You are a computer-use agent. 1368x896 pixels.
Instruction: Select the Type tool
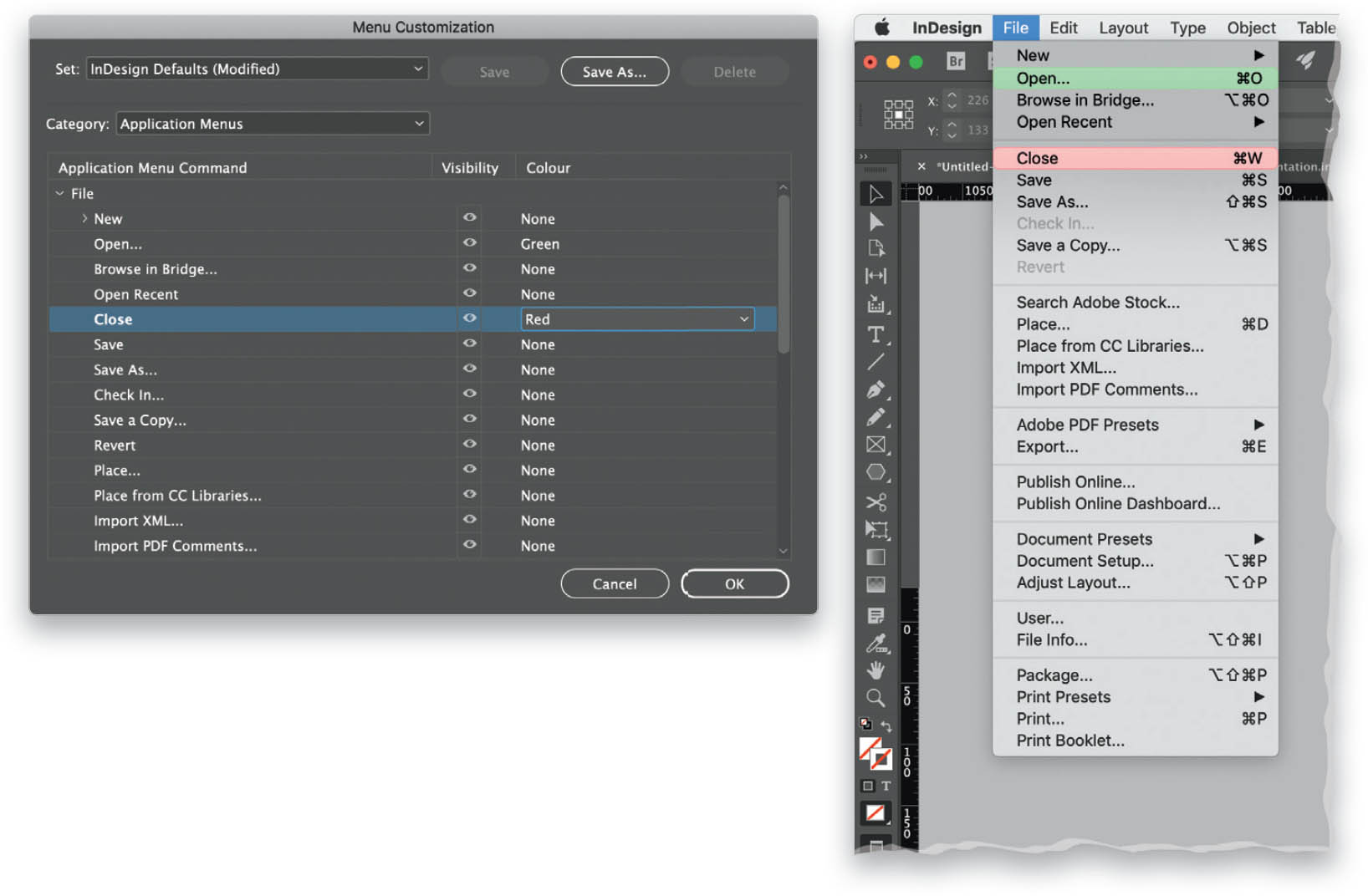click(875, 334)
